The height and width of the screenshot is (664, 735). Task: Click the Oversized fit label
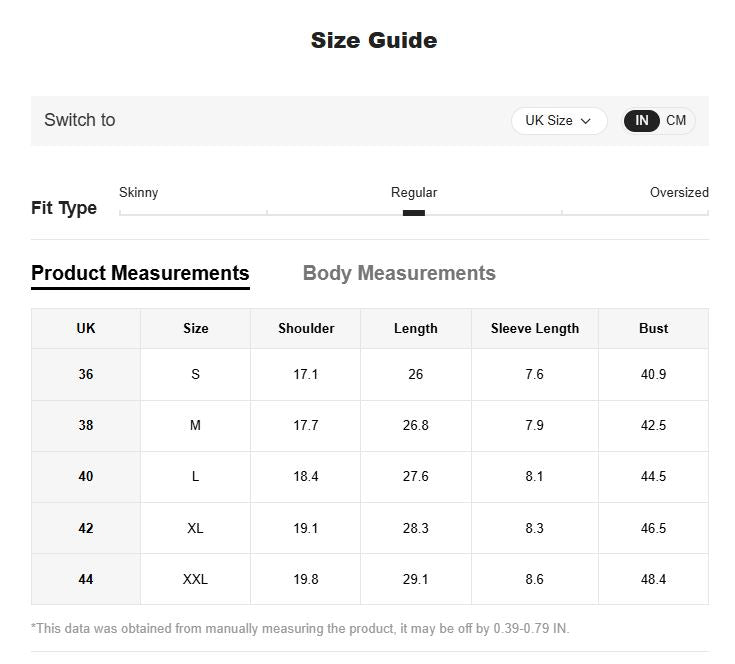point(679,192)
